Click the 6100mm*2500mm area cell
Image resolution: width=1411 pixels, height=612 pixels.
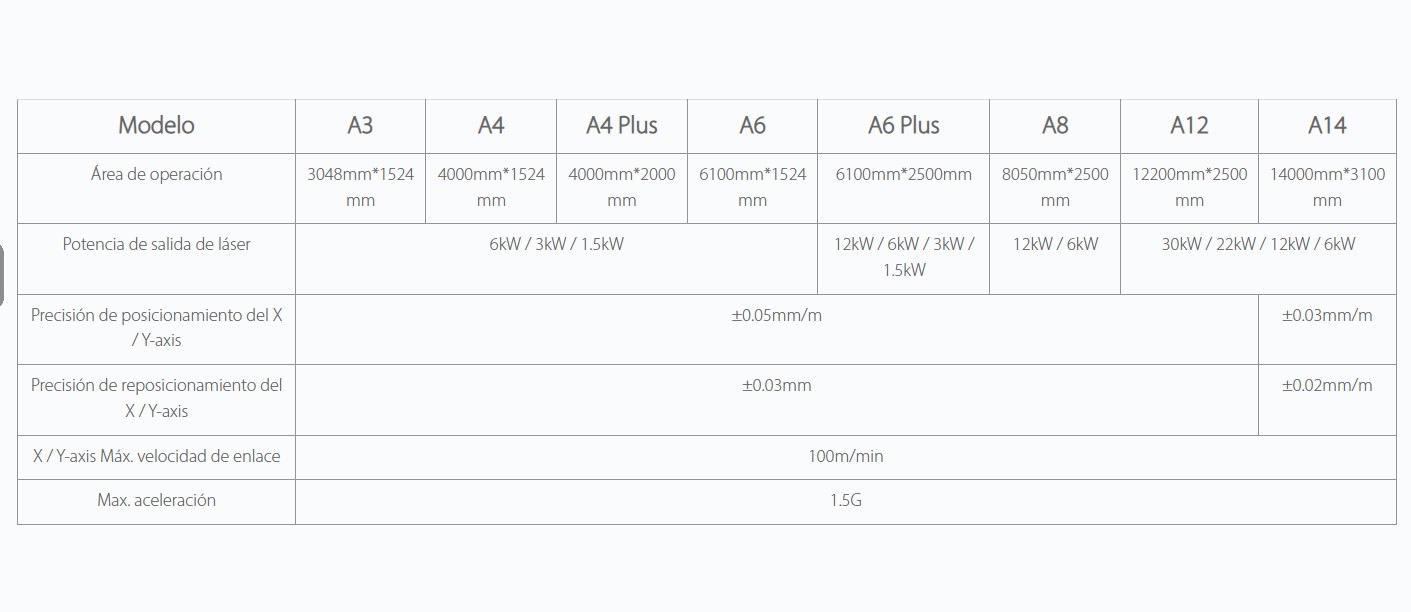(x=903, y=175)
